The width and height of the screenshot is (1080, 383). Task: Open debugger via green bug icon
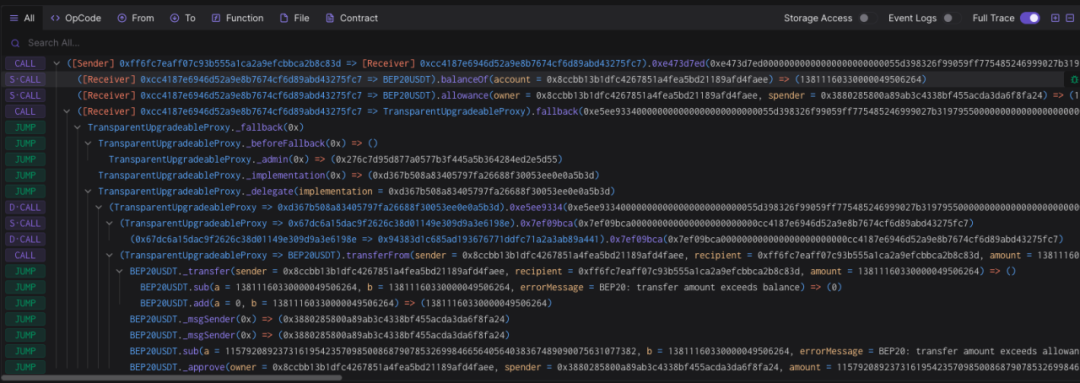coord(1075,80)
